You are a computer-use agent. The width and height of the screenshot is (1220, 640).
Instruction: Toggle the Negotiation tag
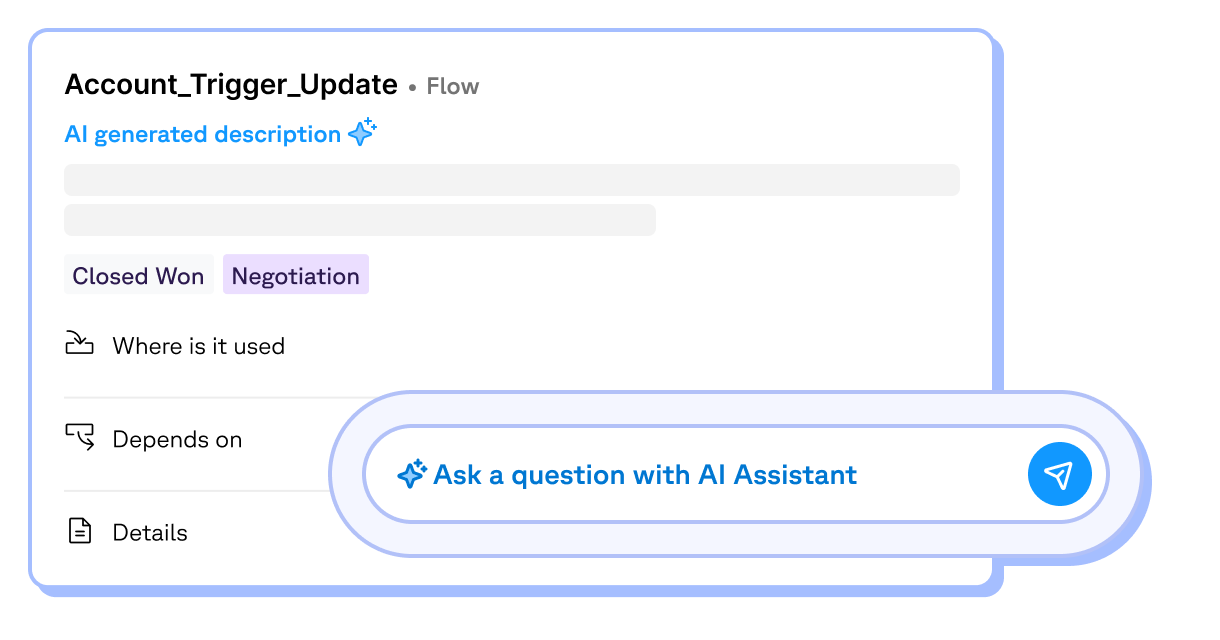point(295,276)
